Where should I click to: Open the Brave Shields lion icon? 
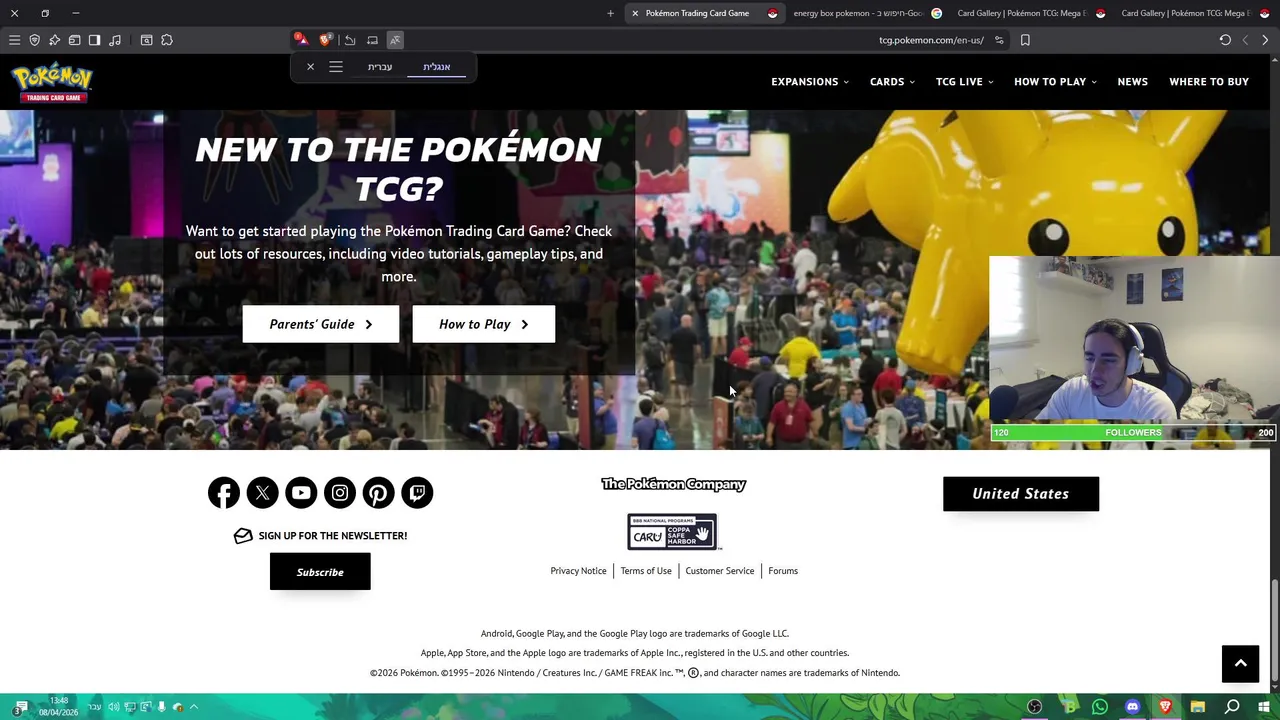pos(325,40)
